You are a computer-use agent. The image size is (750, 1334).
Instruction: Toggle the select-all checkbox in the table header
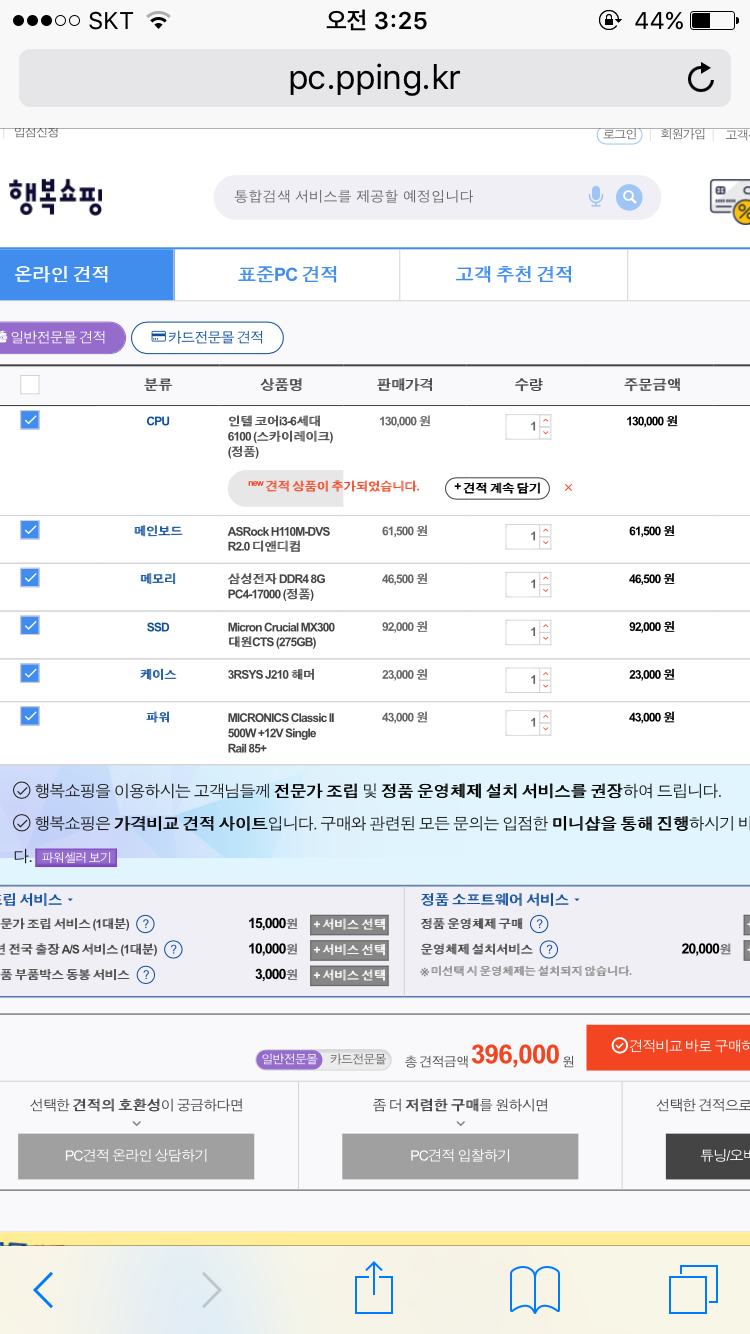click(30, 384)
